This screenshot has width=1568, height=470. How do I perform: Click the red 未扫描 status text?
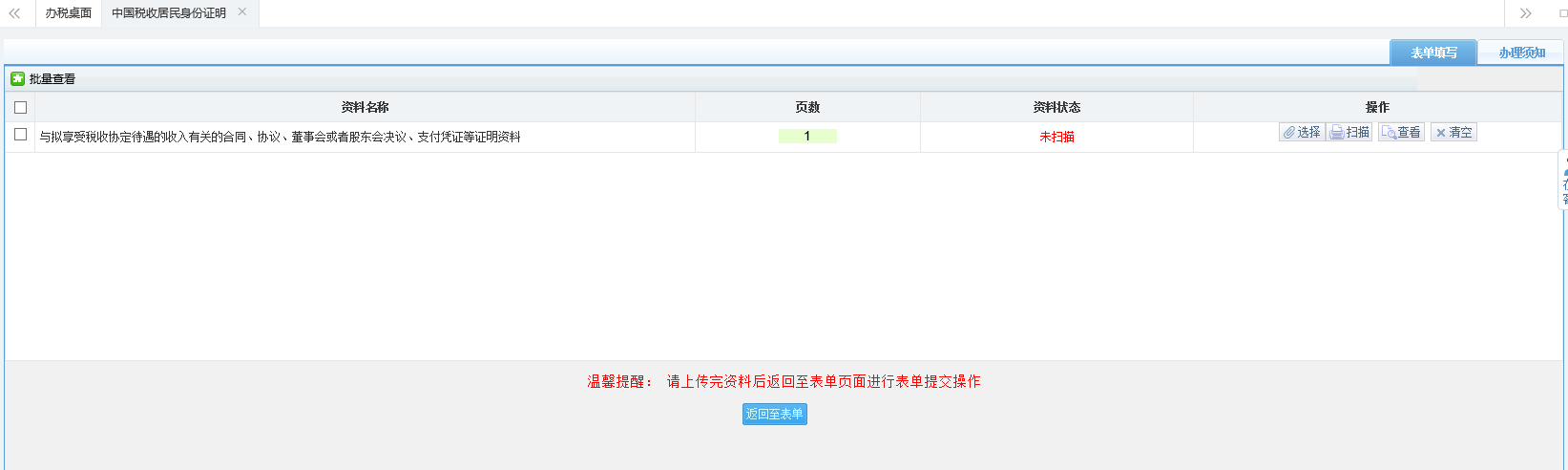(1056, 137)
